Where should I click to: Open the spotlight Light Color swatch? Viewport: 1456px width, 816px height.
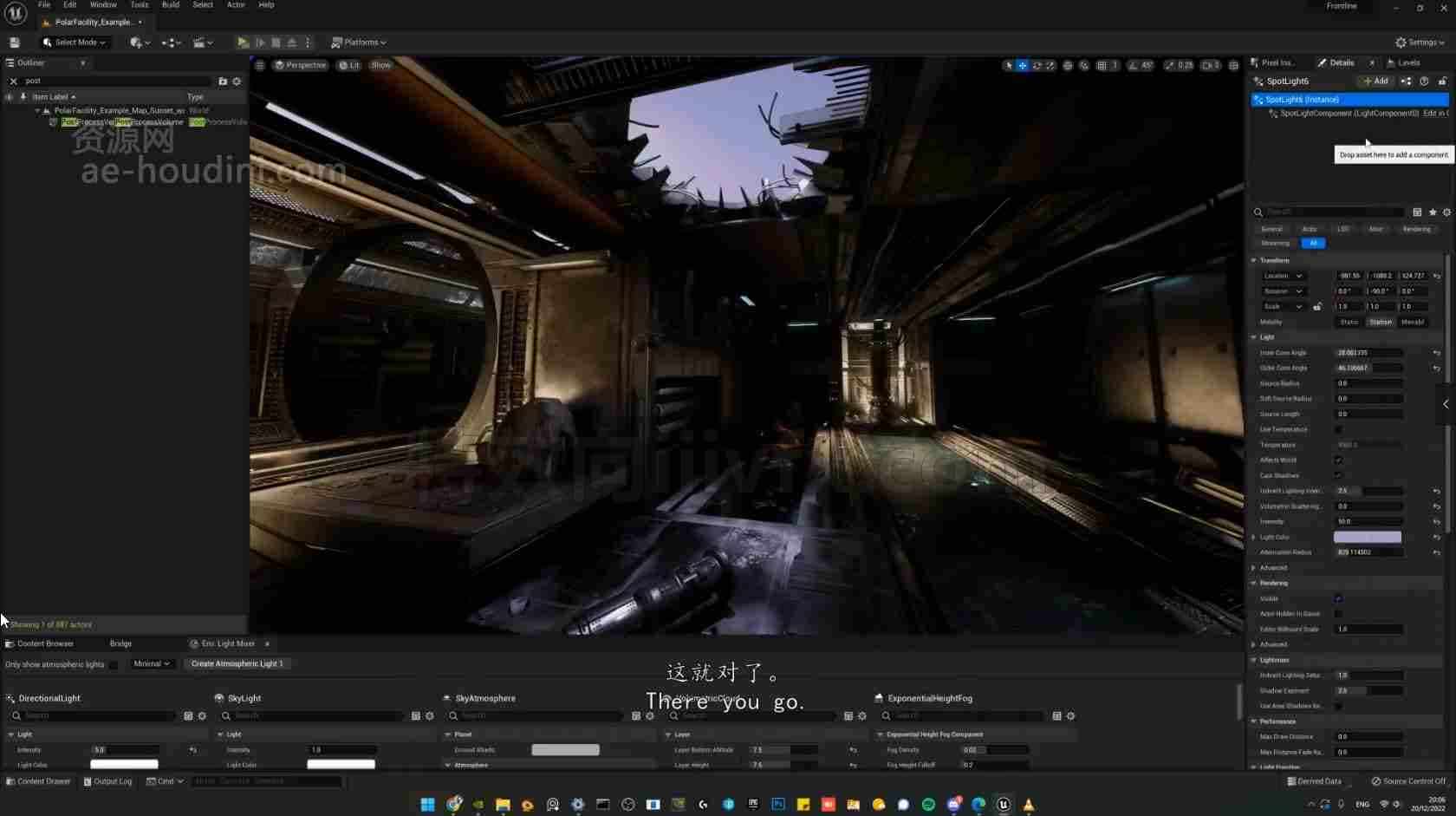tap(1368, 538)
